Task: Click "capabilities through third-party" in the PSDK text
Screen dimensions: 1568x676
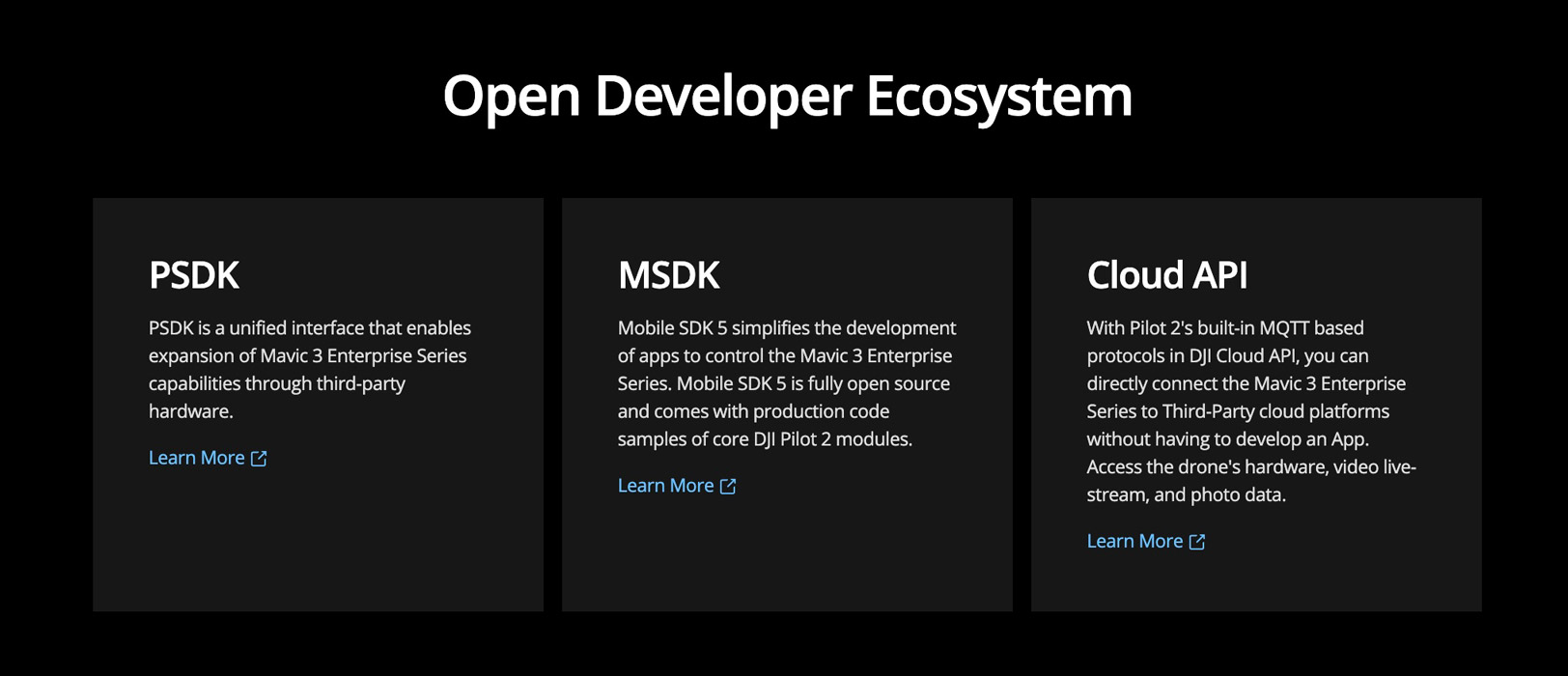Action: coord(277,383)
